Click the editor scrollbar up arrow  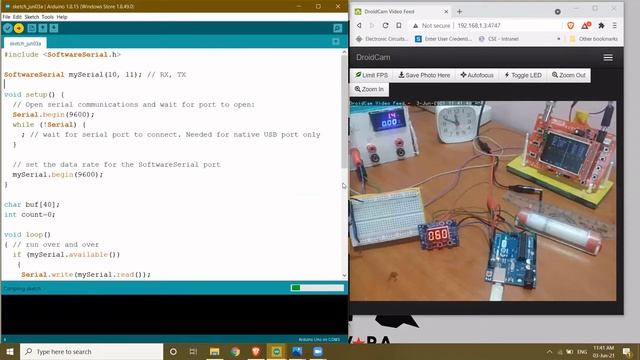pyautogui.click(x=344, y=52)
